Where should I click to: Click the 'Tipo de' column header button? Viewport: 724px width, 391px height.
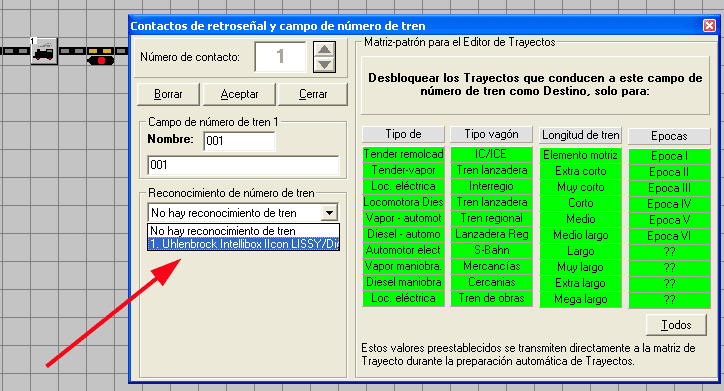click(403, 134)
